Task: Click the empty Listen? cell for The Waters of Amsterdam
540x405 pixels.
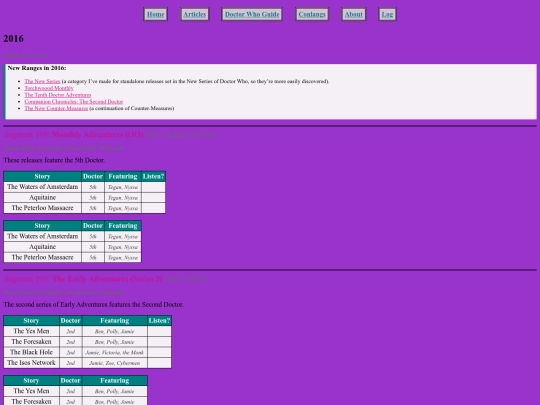Action: pos(154,187)
